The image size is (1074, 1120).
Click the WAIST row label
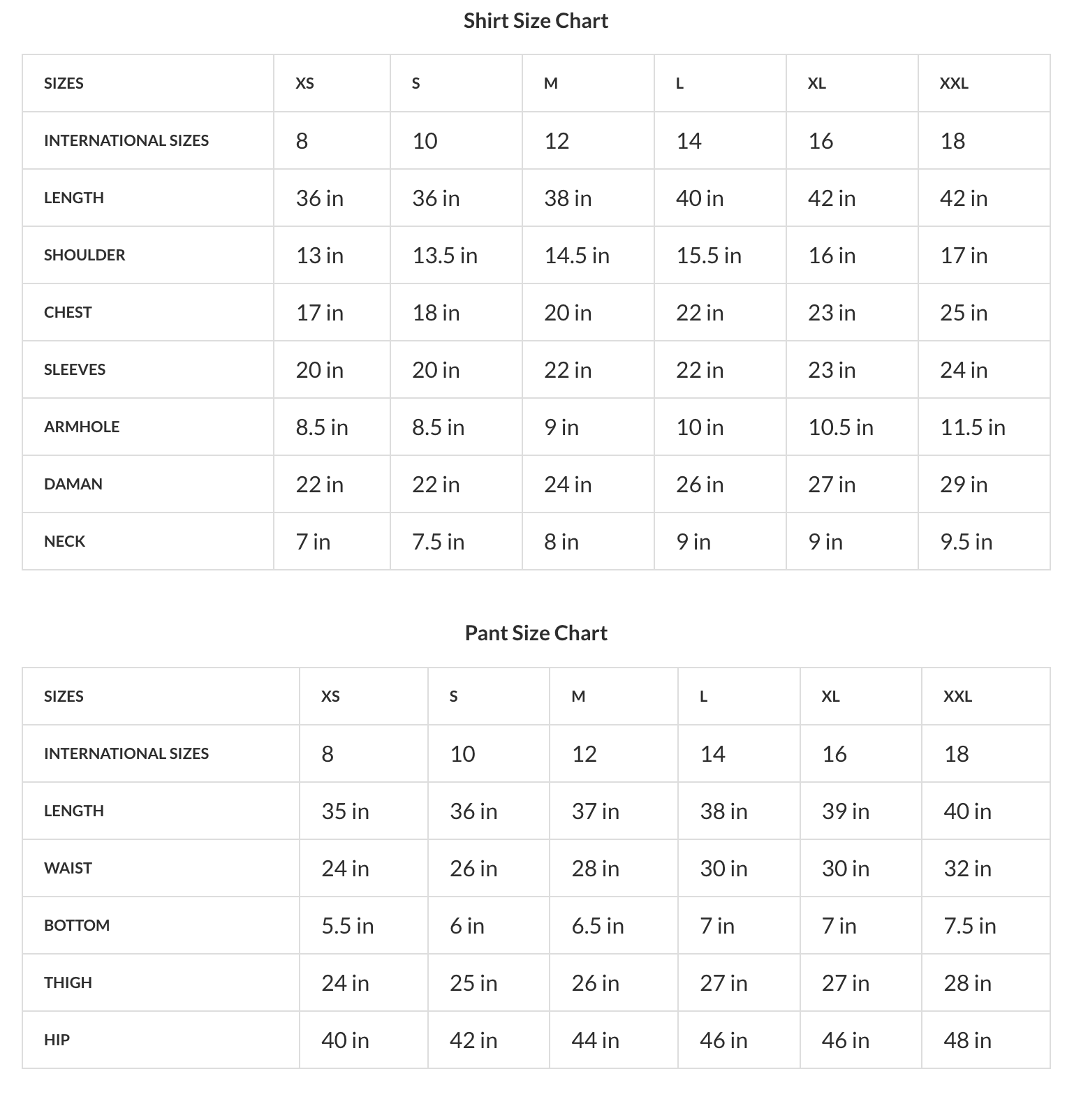tap(68, 869)
